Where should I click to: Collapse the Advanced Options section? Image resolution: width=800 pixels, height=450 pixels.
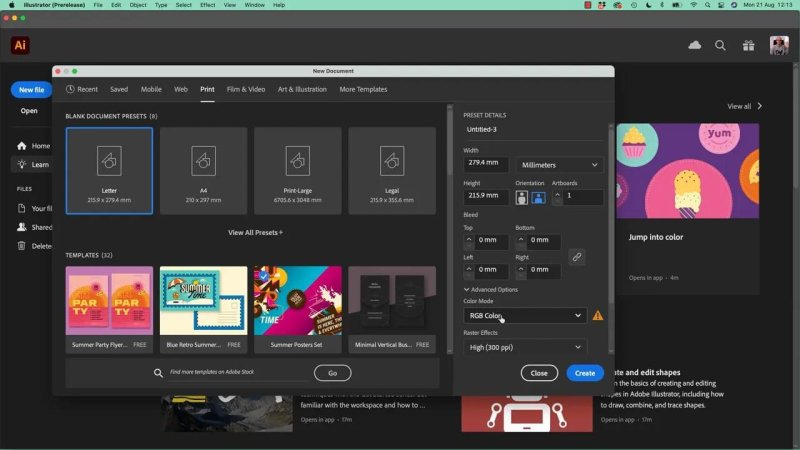(x=491, y=289)
